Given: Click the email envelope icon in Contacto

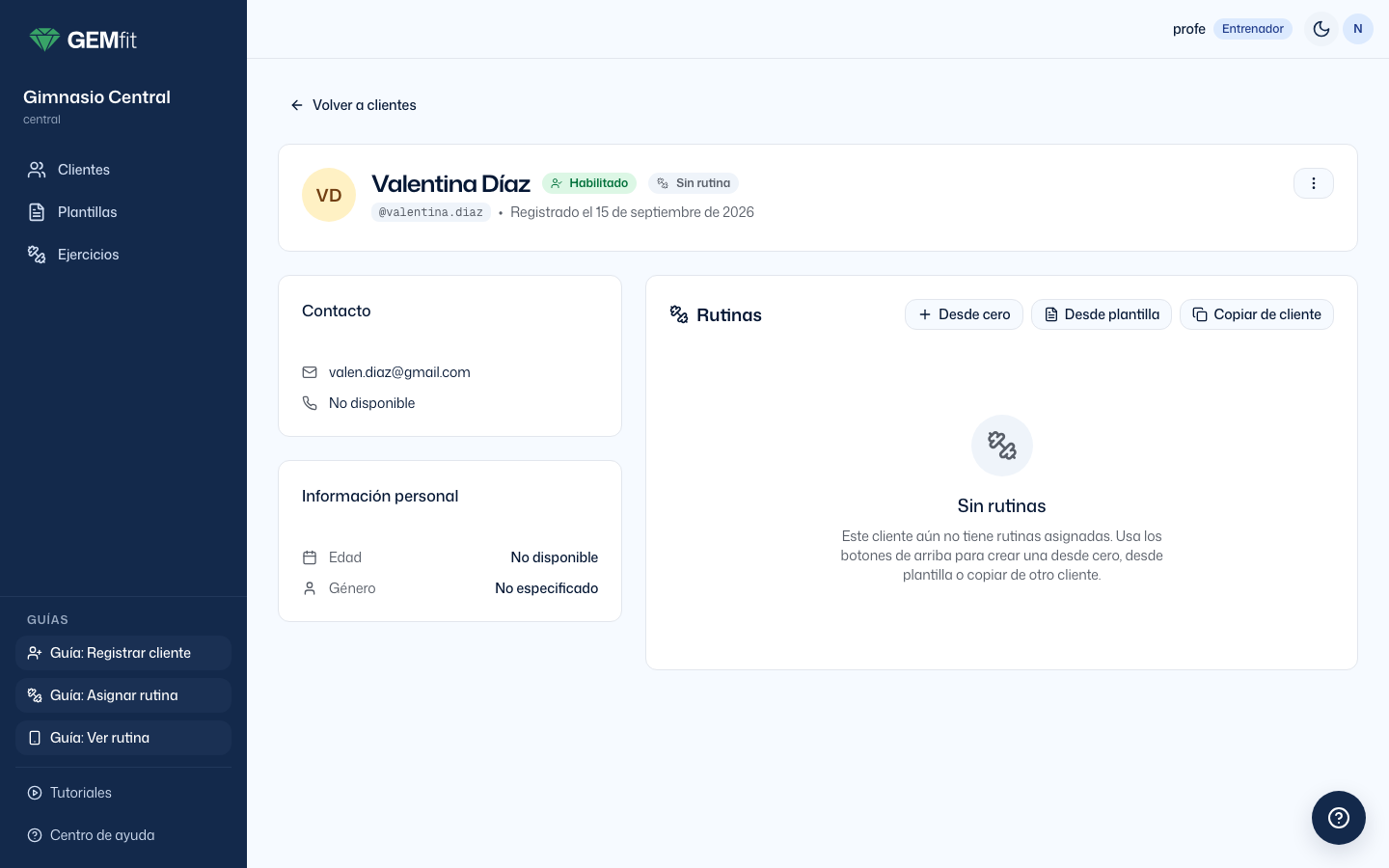Looking at the screenshot, I should click(x=310, y=372).
